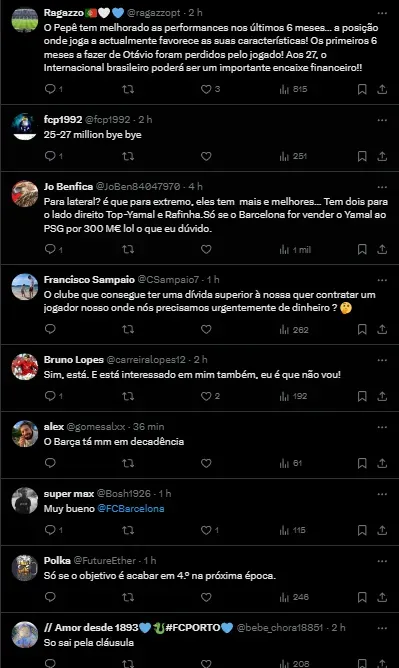Bookmark Francisco Sampaio's tweet
The height and width of the screenshot is (668, 399).
click(362, 329)
